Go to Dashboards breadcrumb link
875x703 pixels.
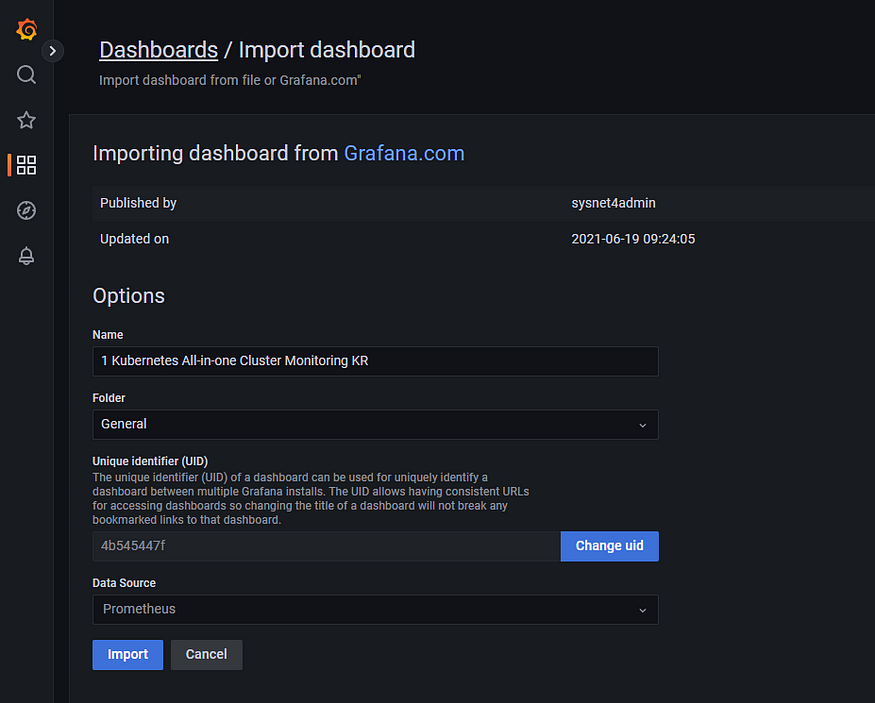(x=158, y=50)
